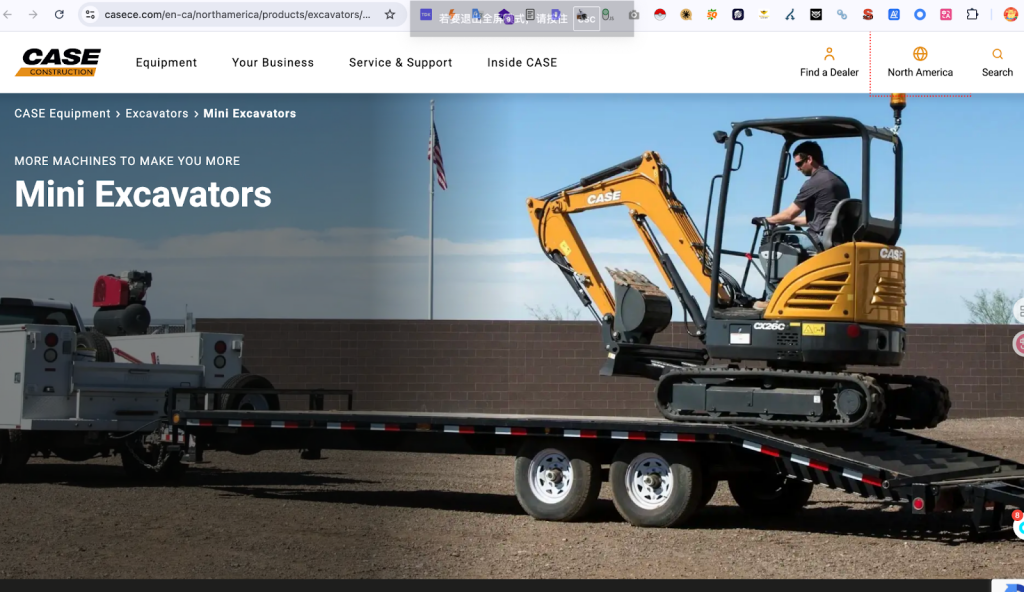
Task: Expand the Service & Support menu
Action: click(400, 62)
